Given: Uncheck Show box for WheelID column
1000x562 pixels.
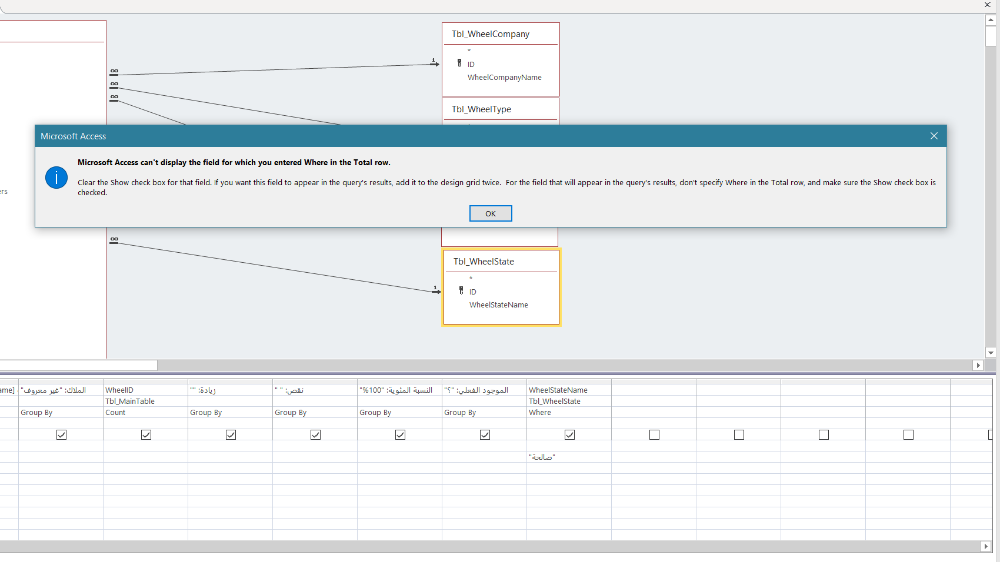Looking at the screenshot, I should tap(145, 434).
